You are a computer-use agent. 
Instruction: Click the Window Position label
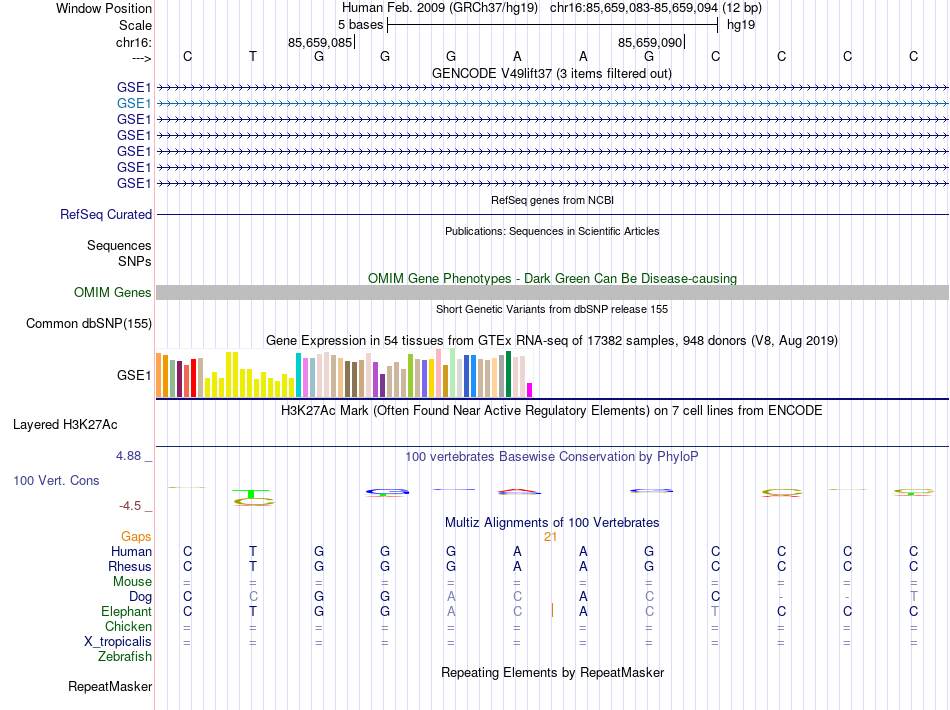[x=104, y=8]
